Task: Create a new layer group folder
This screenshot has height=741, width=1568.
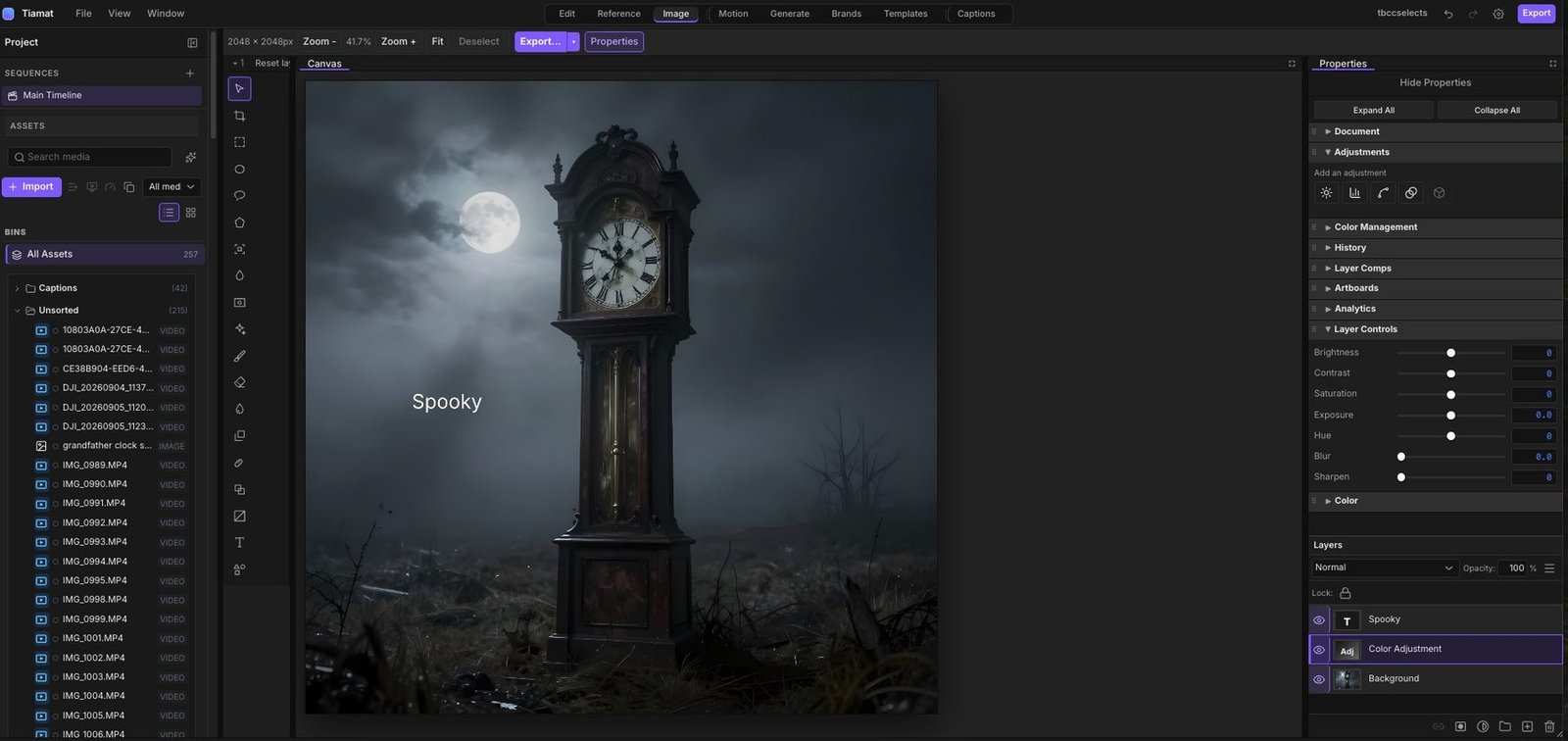Action: pyautogui.click(x=1505, y=726)
